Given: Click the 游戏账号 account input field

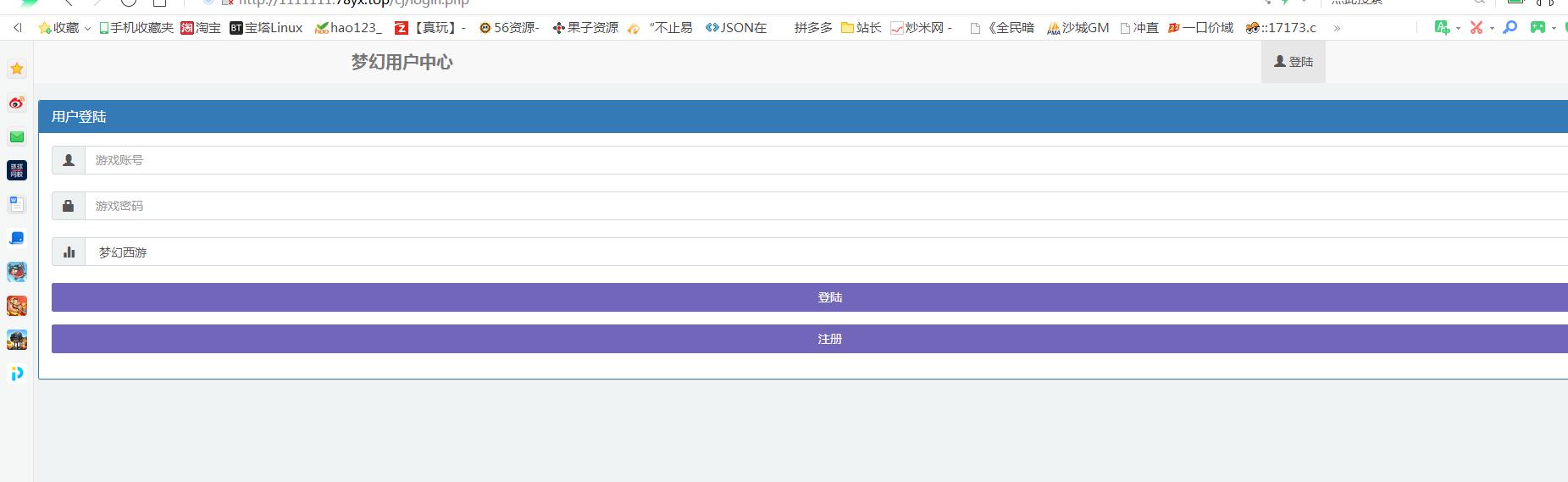Looking at the screenshot, I should tap(826, 160).
